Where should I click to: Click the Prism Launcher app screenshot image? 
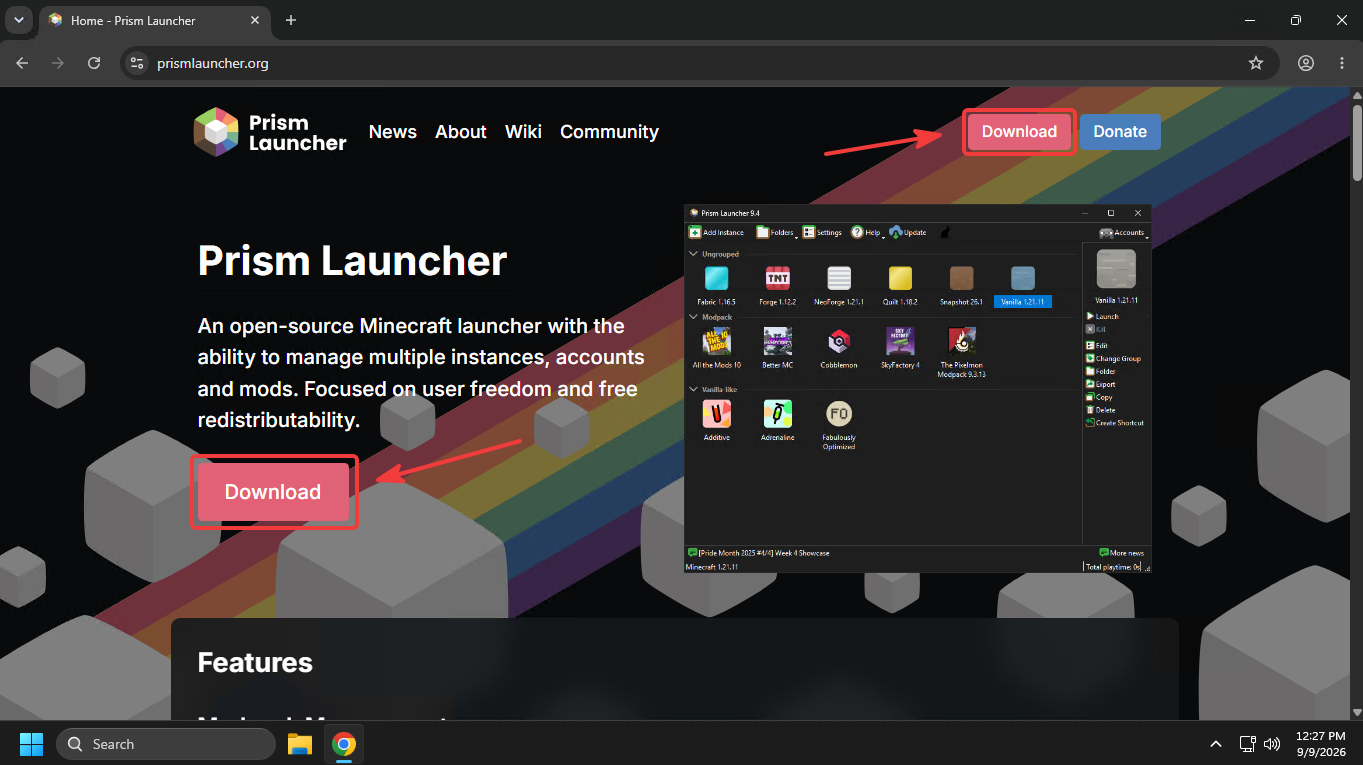(x=918, y=388)
